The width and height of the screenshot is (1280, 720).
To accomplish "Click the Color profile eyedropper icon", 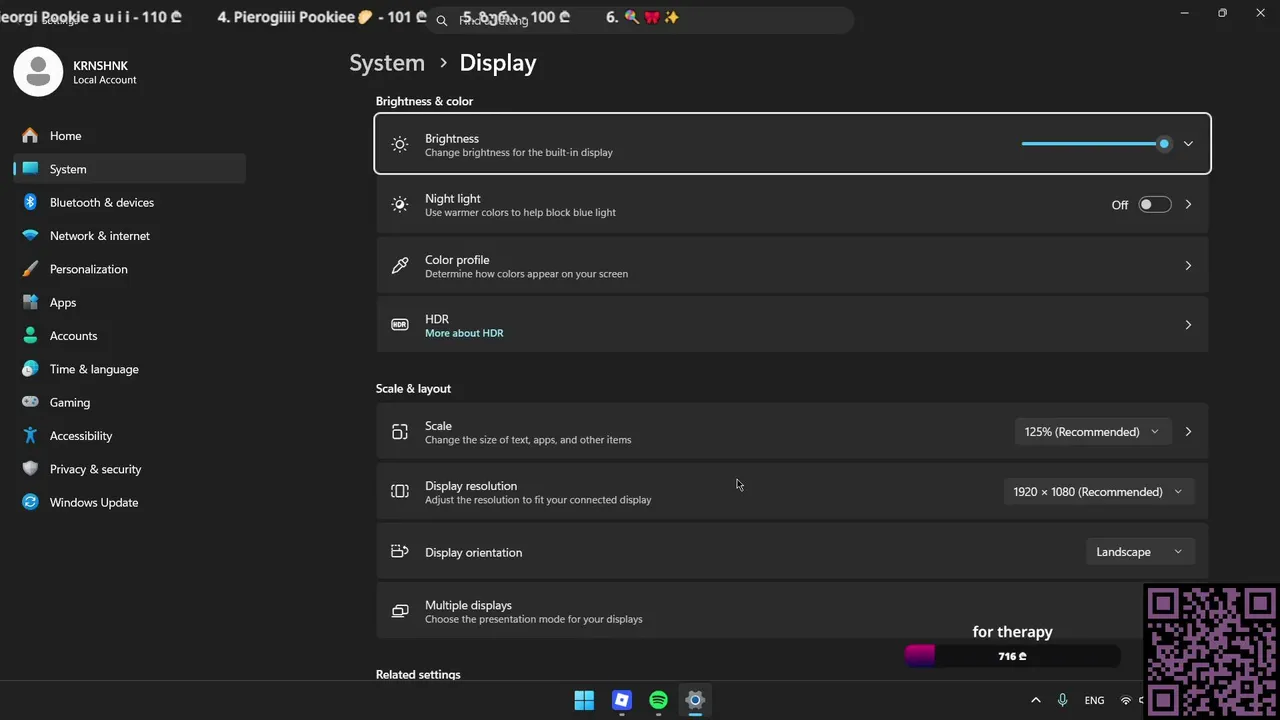I will (400, 265).
